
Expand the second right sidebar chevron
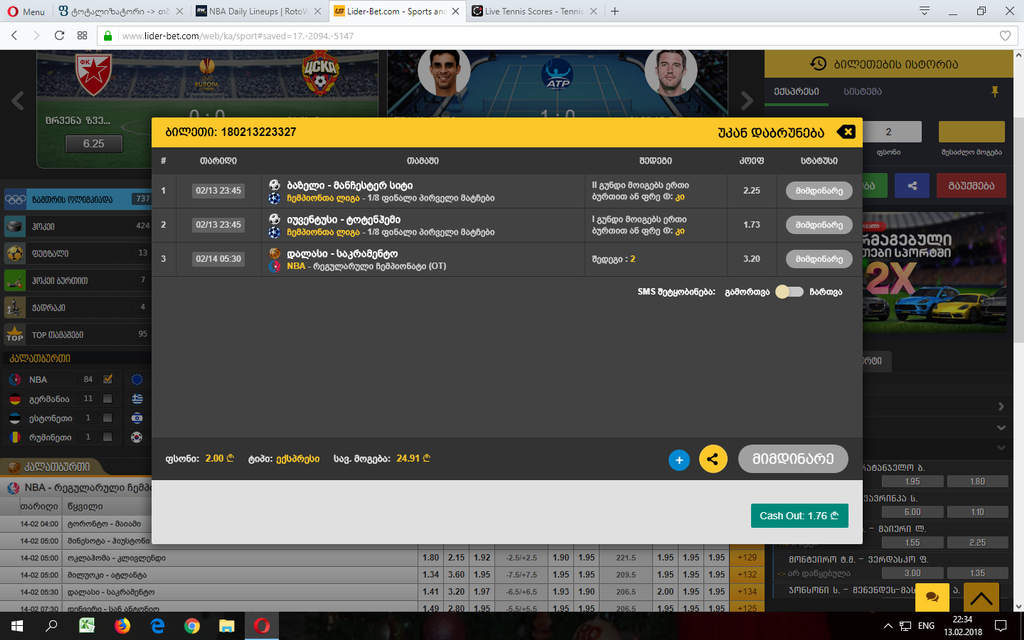click(1001, 428)
